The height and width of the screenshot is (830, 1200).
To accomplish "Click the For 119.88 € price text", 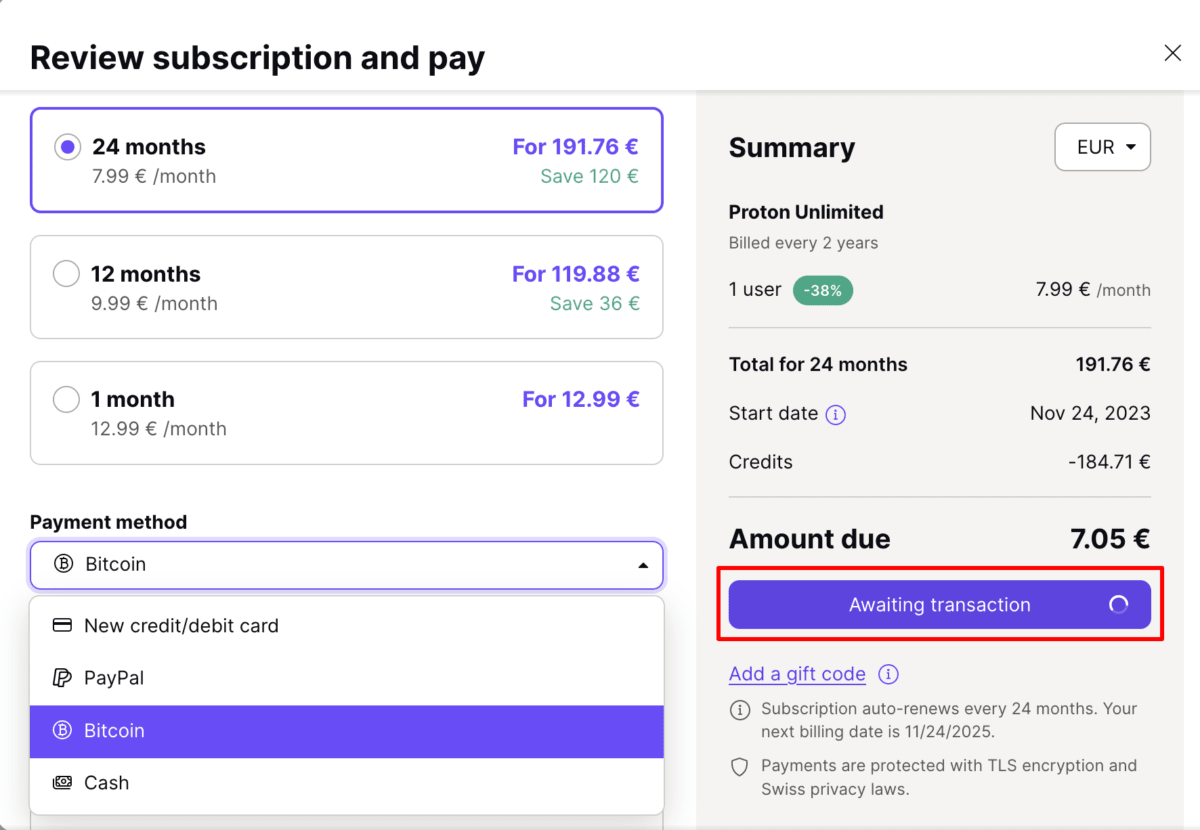I will tap(575, 273).
